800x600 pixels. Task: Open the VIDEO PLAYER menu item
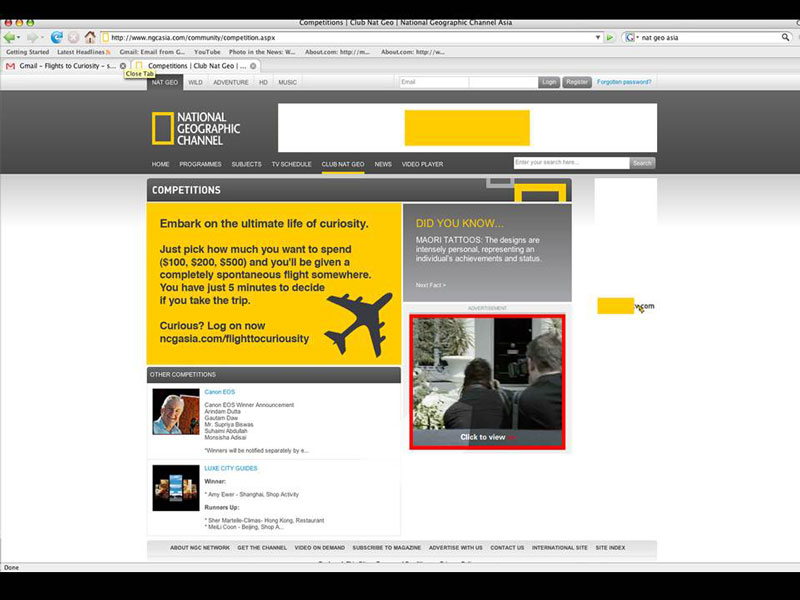click(422, 164)
